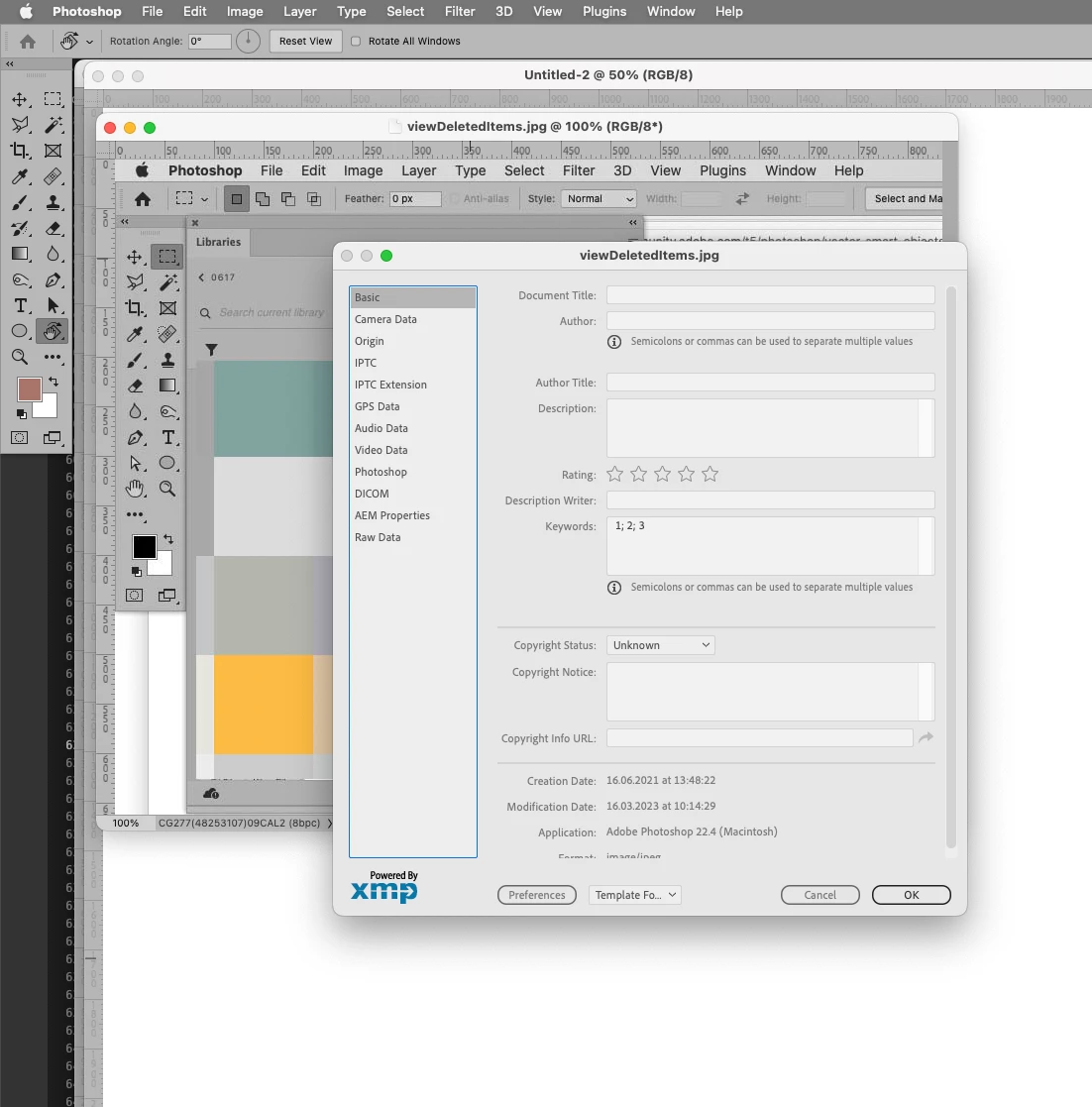1092x1107 pixels.
Task: Choose the History Brush tool in the outer left toolbar
Action: point(20,228)
